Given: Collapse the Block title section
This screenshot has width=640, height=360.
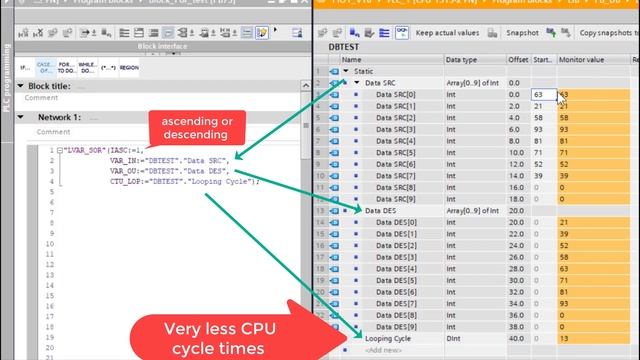Looking at the screenshot, I should [x=20, y=86].
